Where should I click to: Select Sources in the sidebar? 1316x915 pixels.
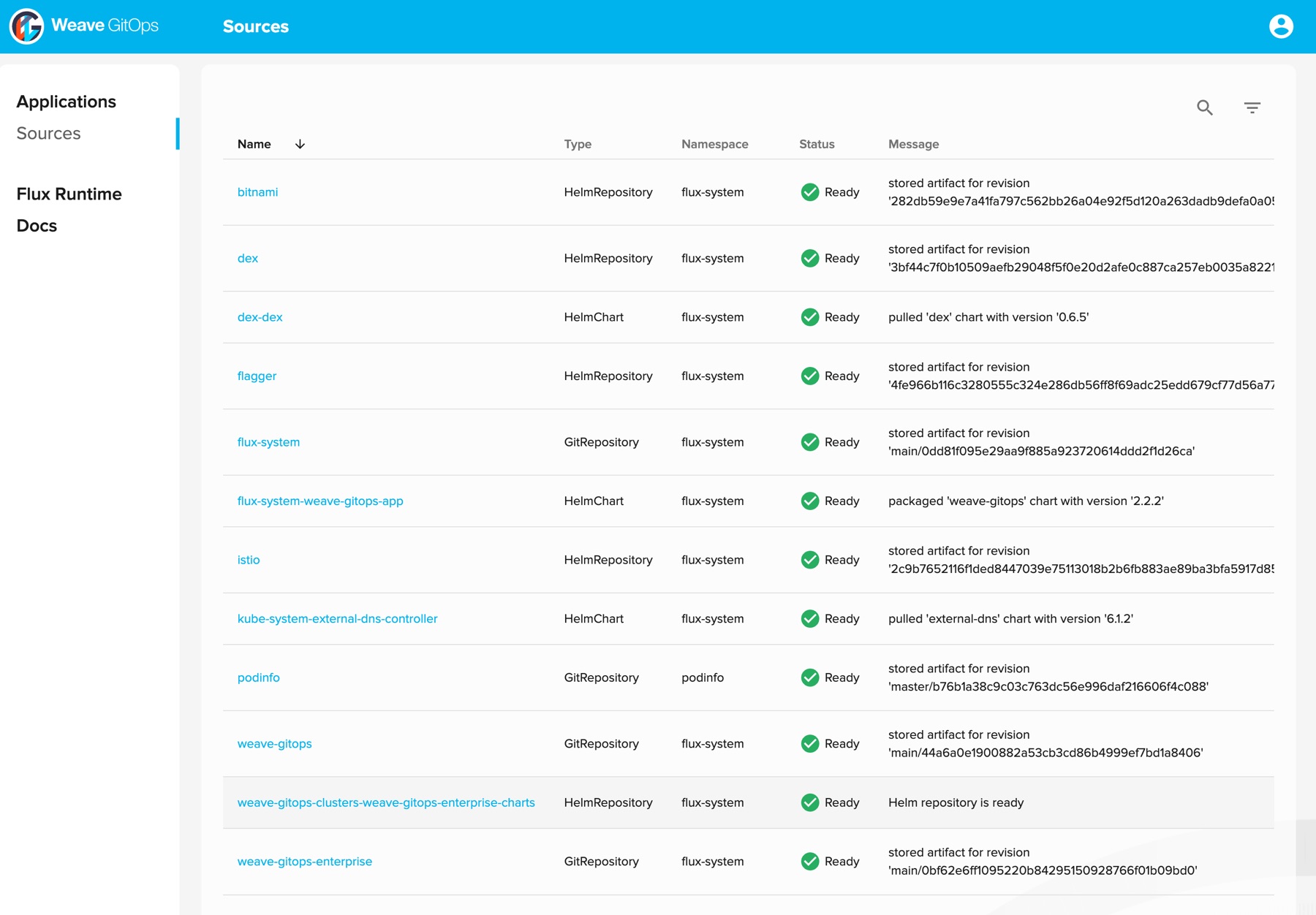tap(48, 133)
